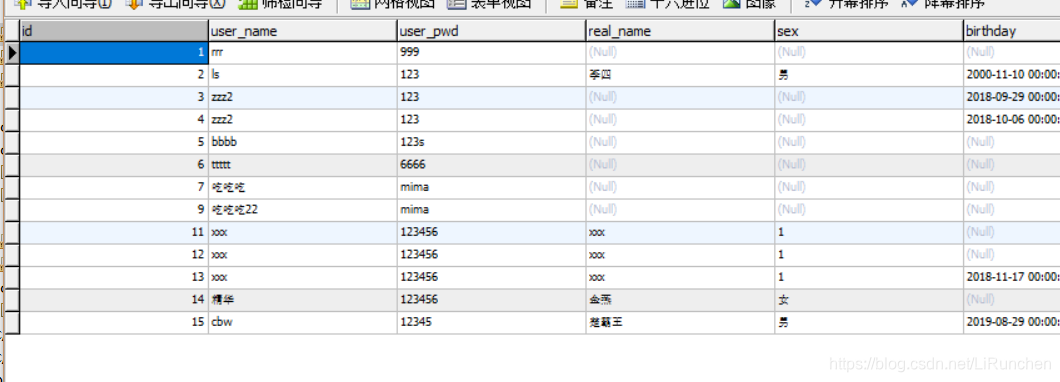Select the birthday column header
The image size is (1060, 382).
click(1012, 31)
